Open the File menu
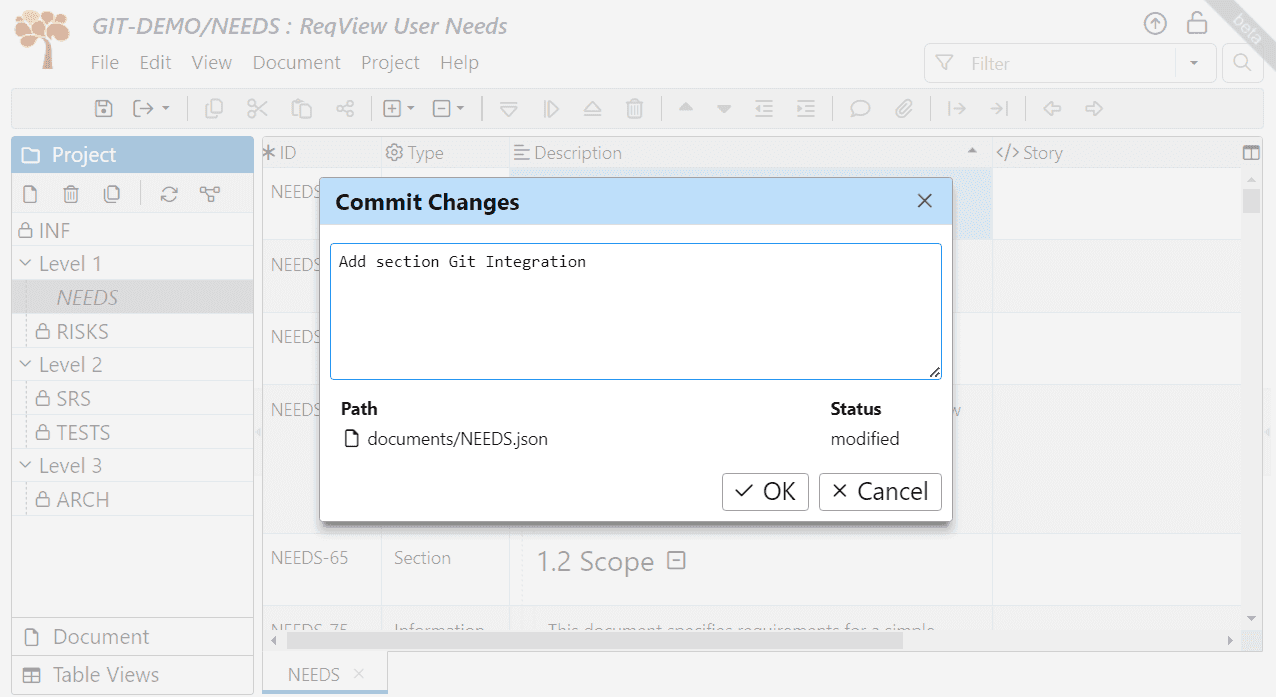The width and height of the screenshot is (1276, 697). (104, 62)
